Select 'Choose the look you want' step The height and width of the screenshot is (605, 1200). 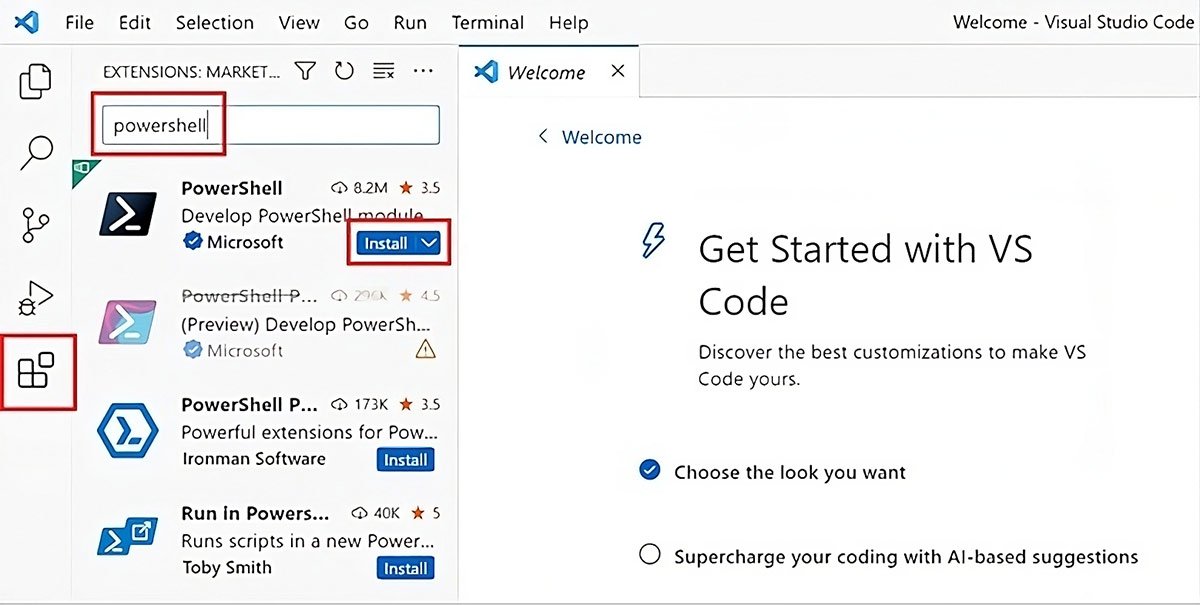789,472
